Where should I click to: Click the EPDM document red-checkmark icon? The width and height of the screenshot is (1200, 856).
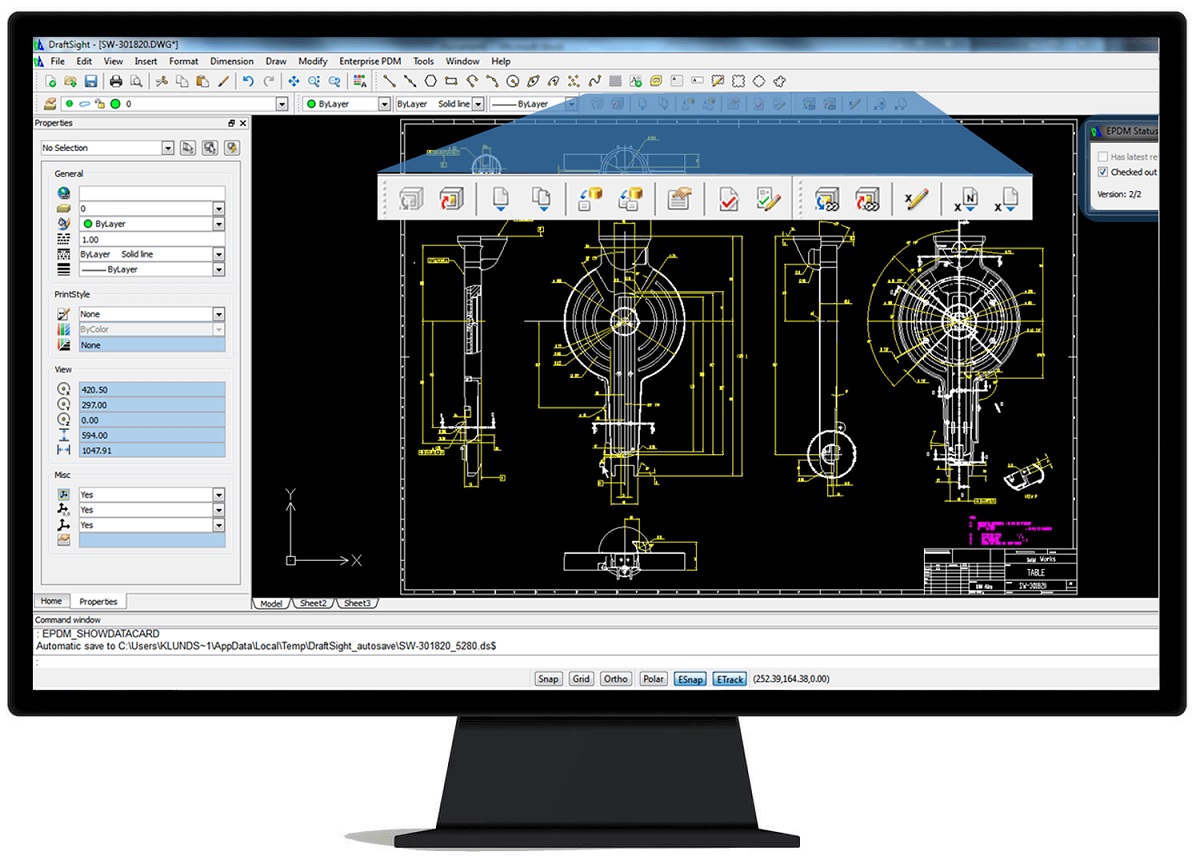(x=729, y=198)
